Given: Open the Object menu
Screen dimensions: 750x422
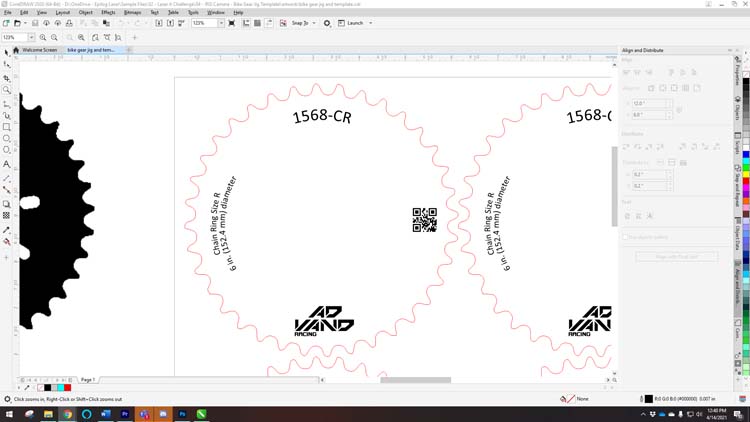Looking at the screenshot, I should pyautogui.click(x=86, y=12).
